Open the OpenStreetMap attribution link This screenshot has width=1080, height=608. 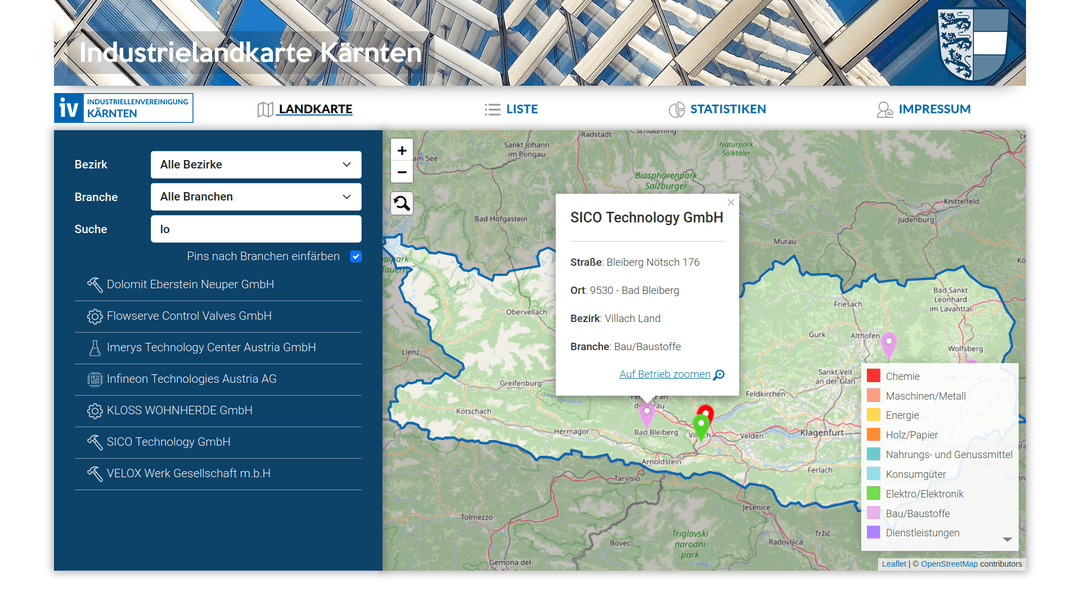[x=949, y=564]
